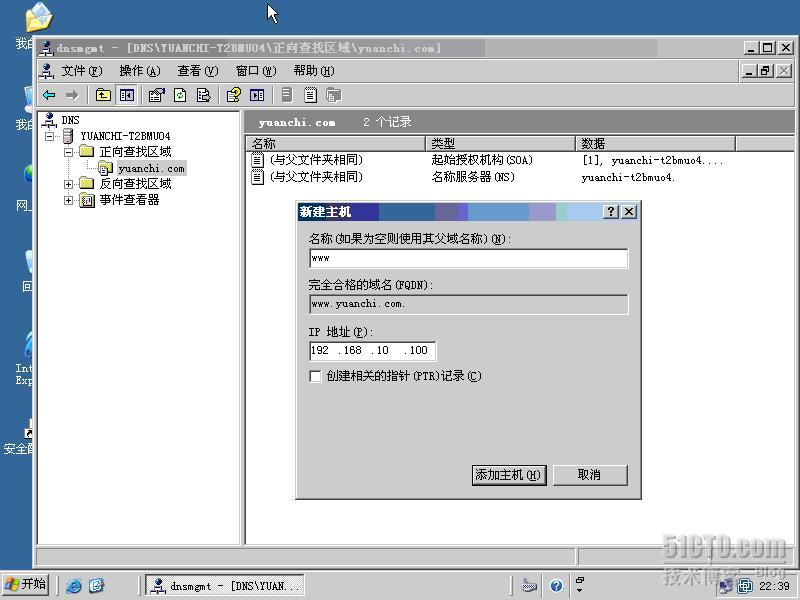Click the blue Back arrow in toolbar
This screenshot has width=800, height=600.
(x=49, y=95)
